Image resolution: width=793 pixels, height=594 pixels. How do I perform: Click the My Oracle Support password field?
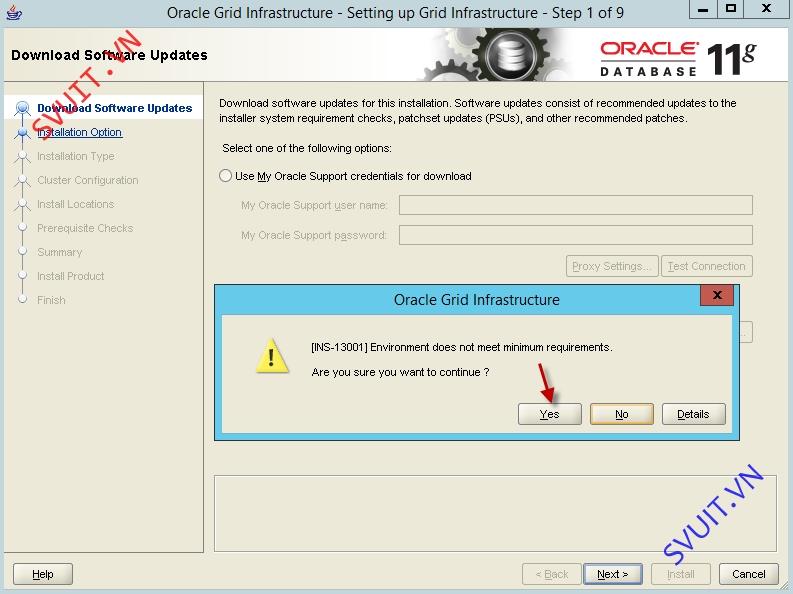(576, 235)
